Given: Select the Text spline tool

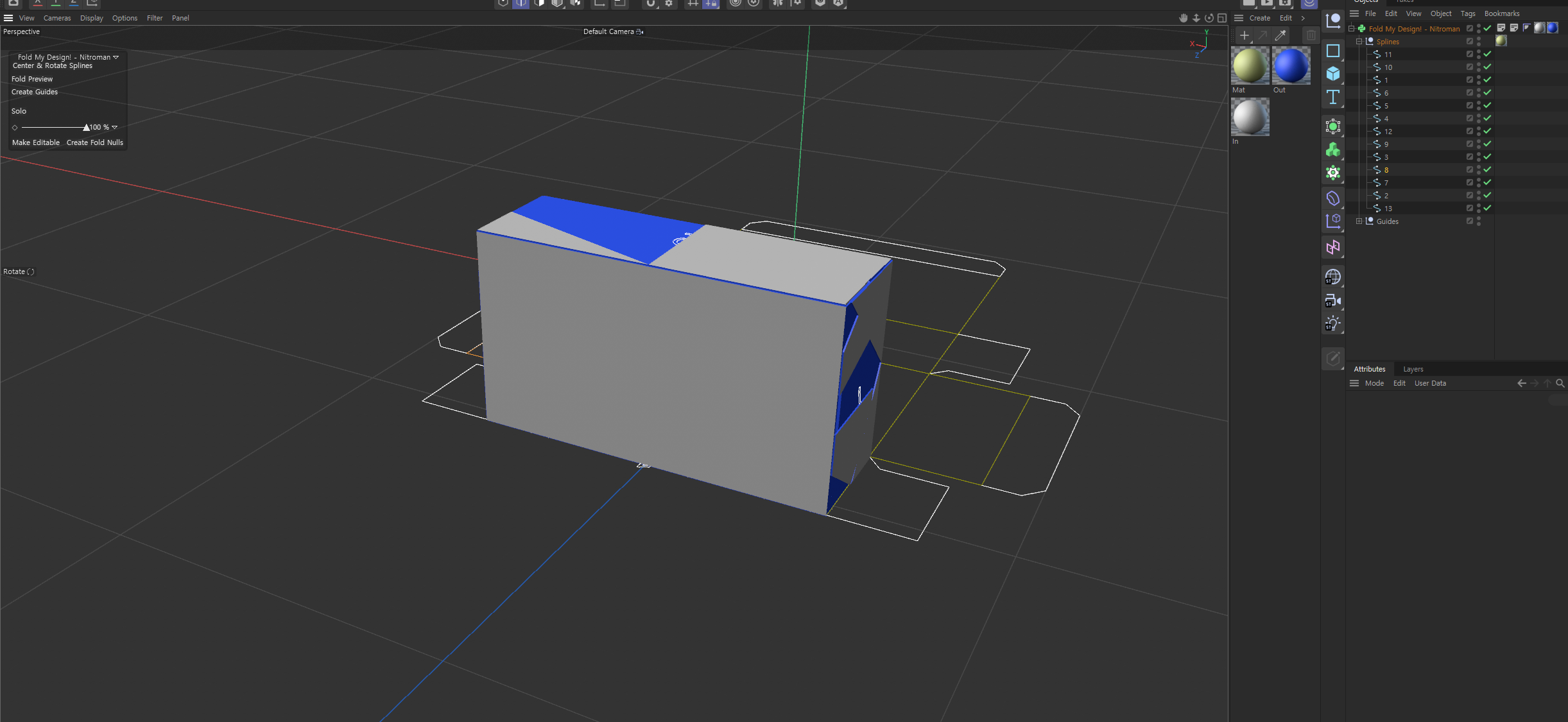Looking at the screenshot, I should pos(1333,98).
